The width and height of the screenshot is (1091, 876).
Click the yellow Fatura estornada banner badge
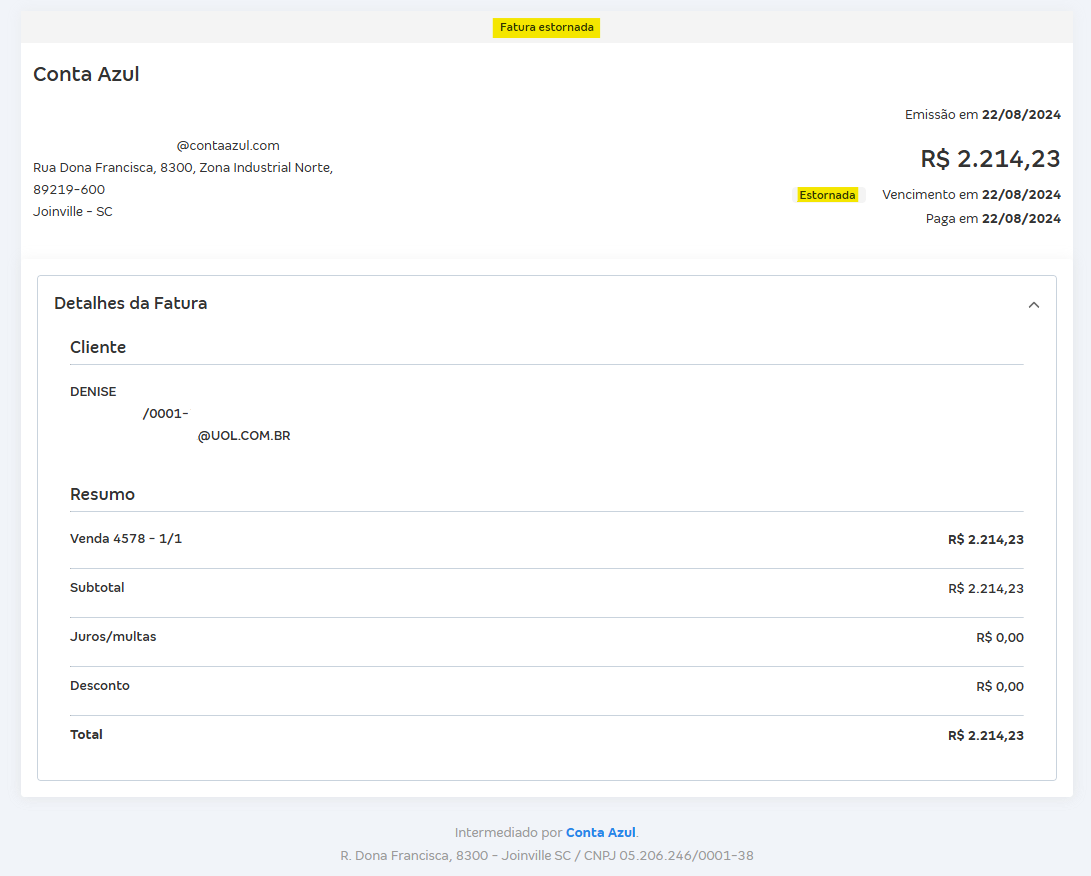tap(546, 27)
